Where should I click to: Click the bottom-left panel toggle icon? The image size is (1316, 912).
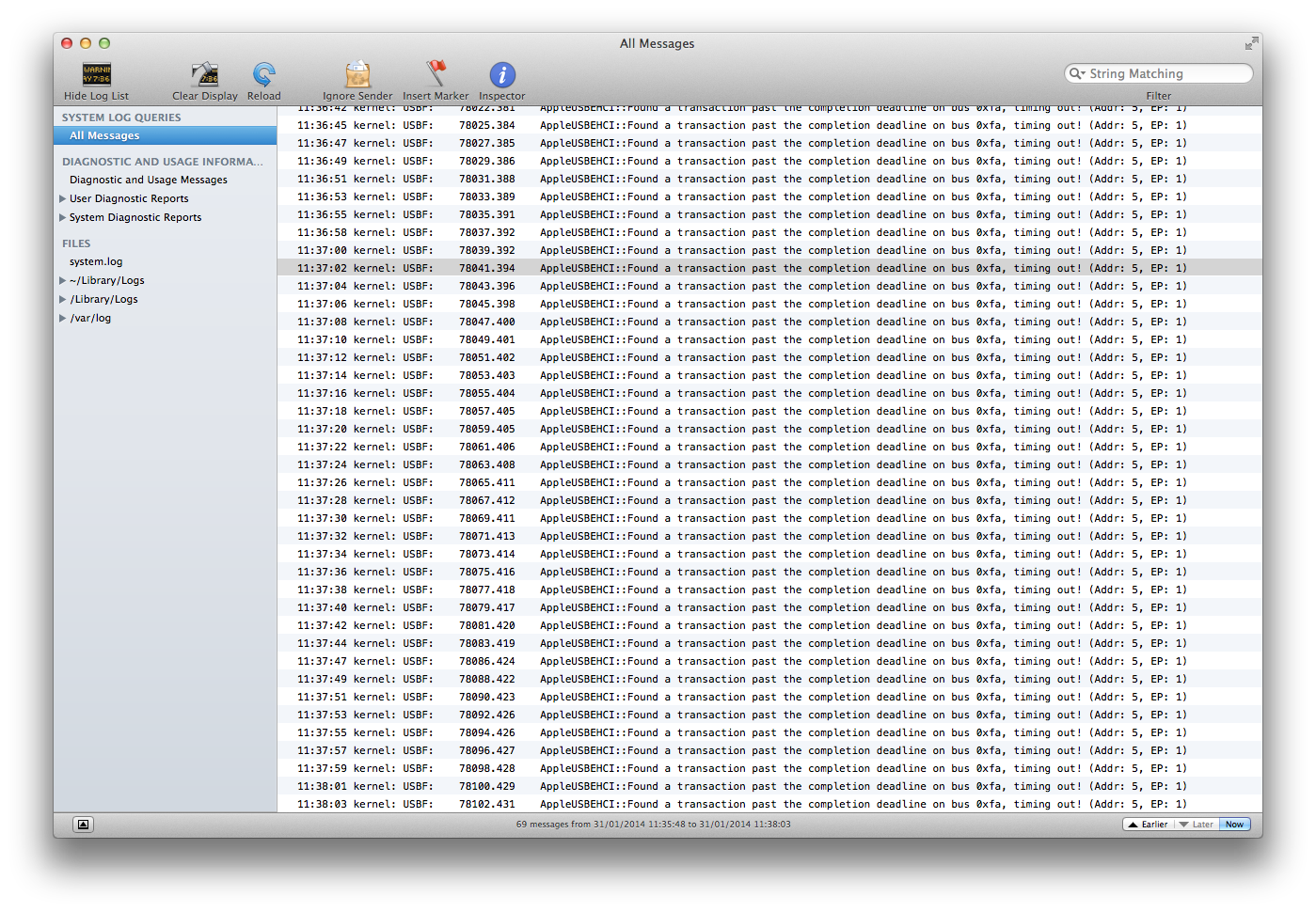pos(83,825)
